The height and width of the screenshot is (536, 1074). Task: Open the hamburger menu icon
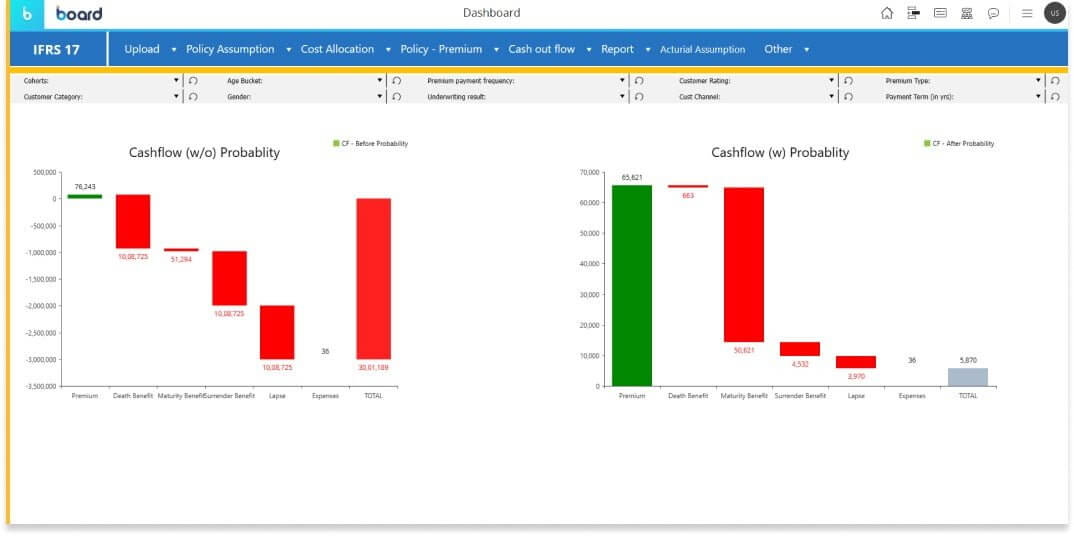1026,13
